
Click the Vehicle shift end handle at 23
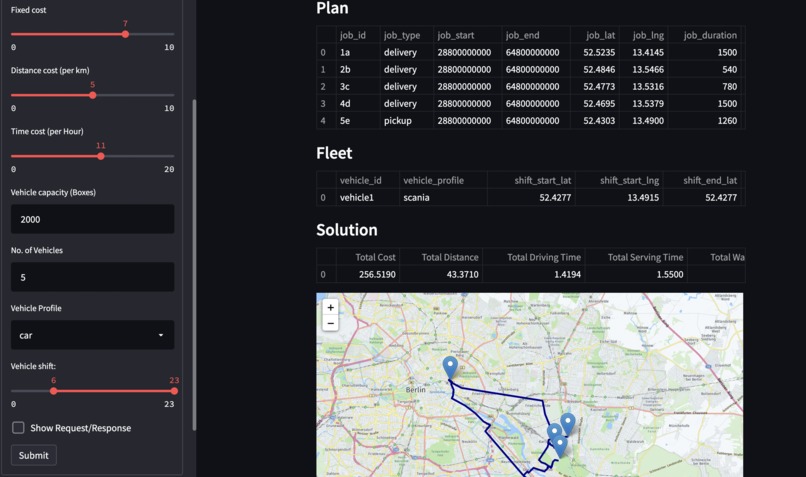(x=174, y=391)
